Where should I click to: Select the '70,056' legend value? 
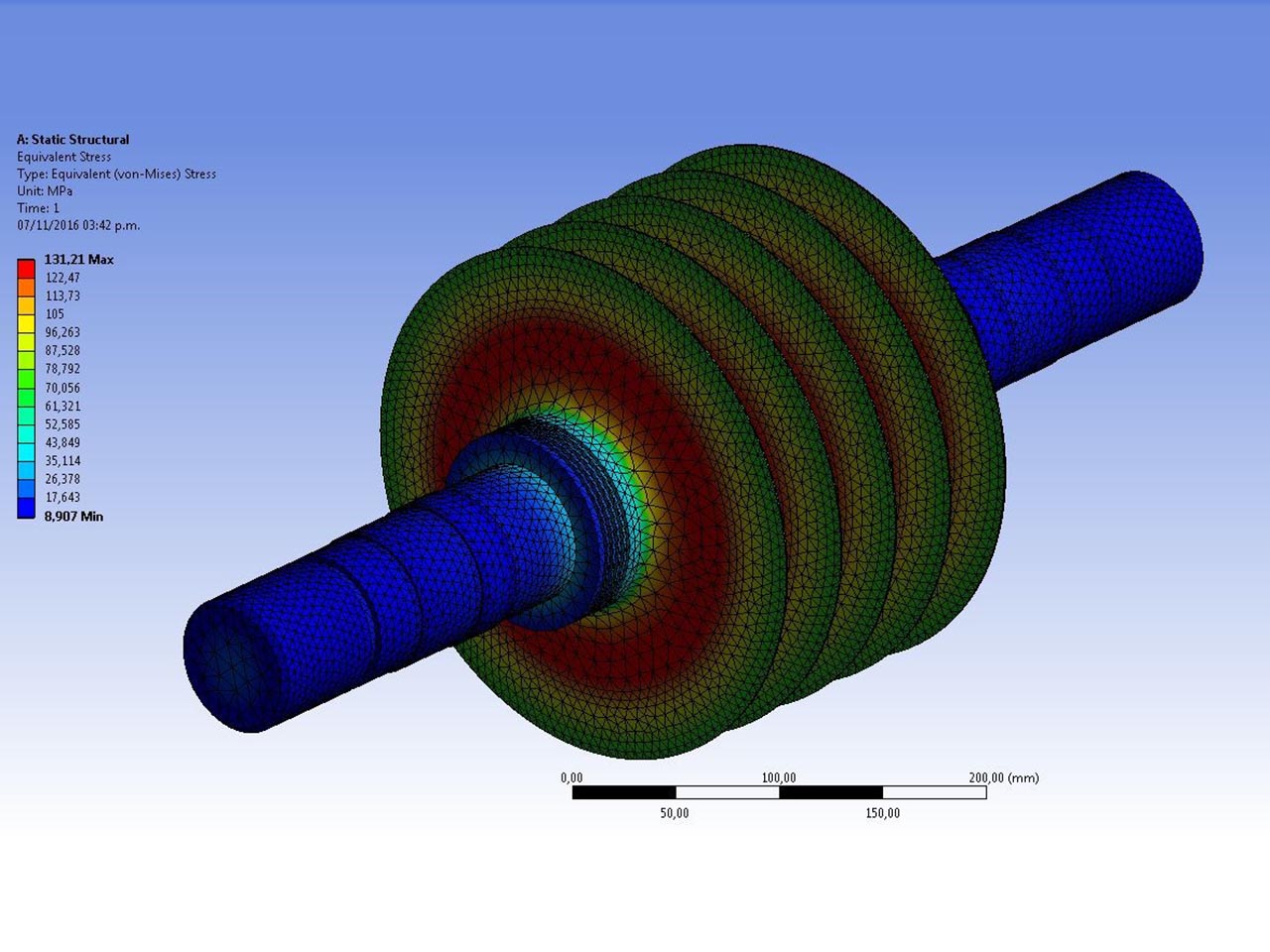coord(63,388)
